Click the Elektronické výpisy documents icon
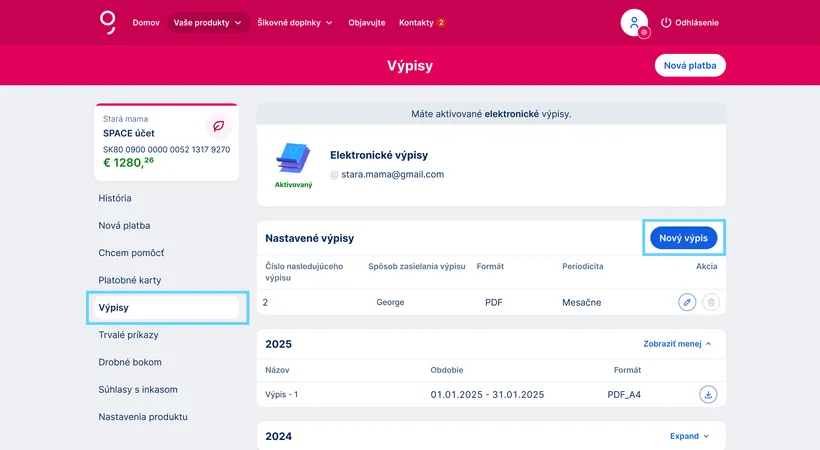Image resolution: width=820 pixels, height=450 pixels. click(293, 158)
